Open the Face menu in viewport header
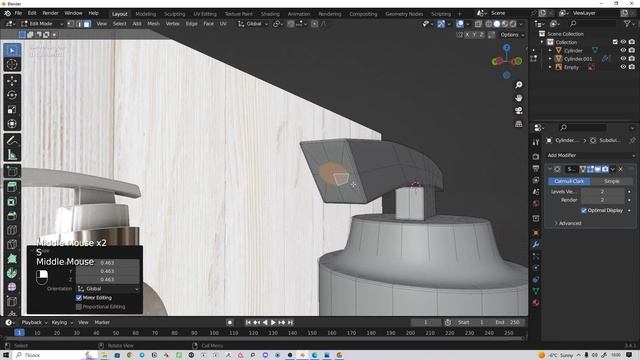 [x=209, y=24]
